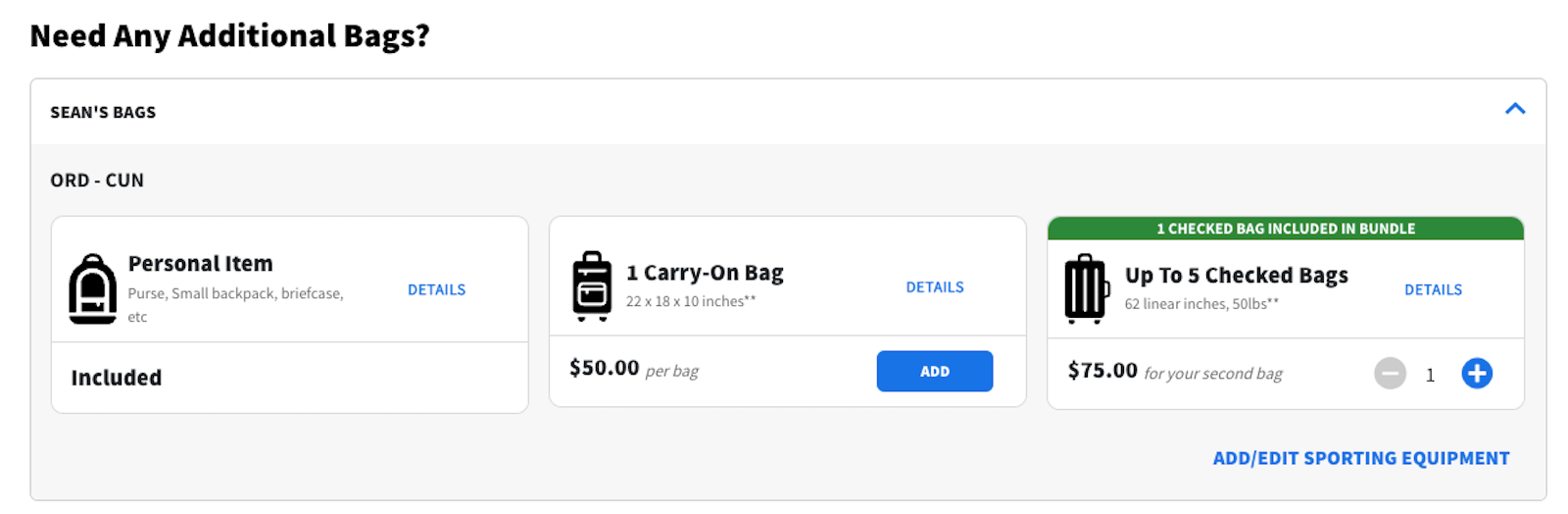This screenshot has height=514, width=1568.
Task: Click the carry-on suitcase icon
Action: (x=592, y=286)
